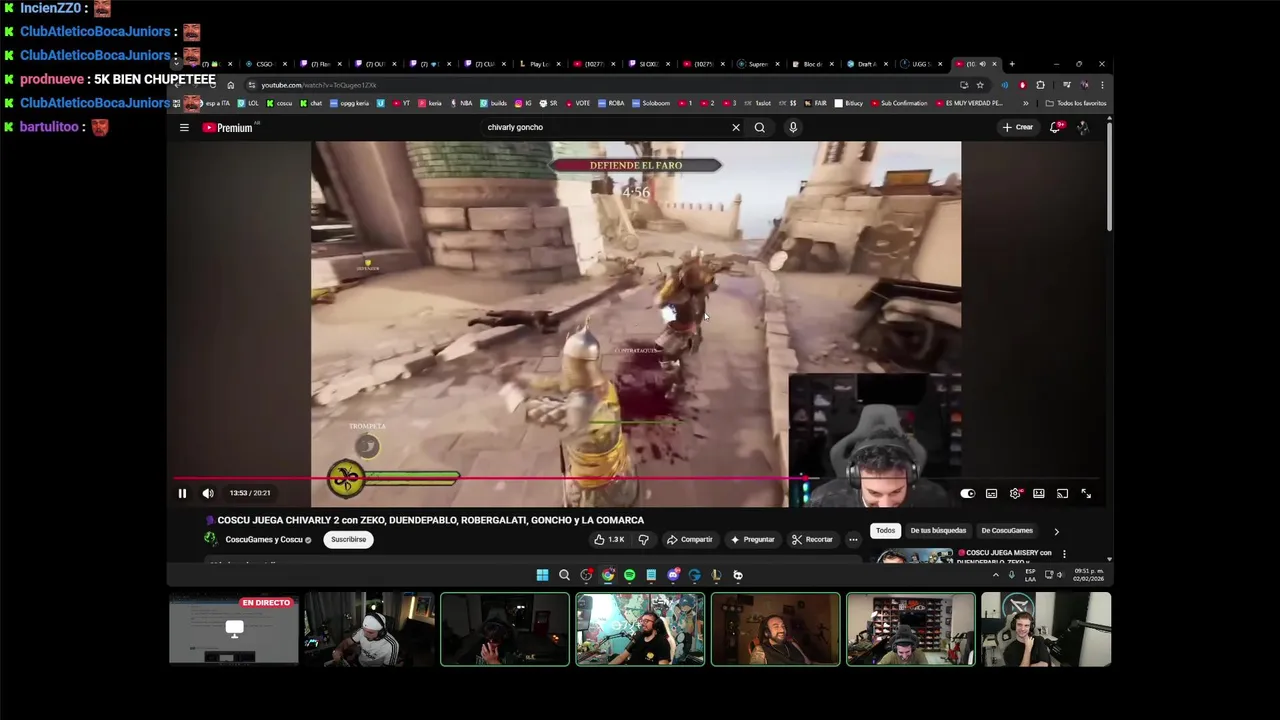The width and height of the screenshot is (1280, 720).
Task: Open YouTube notifications bell
Action: click(1055, 127)
